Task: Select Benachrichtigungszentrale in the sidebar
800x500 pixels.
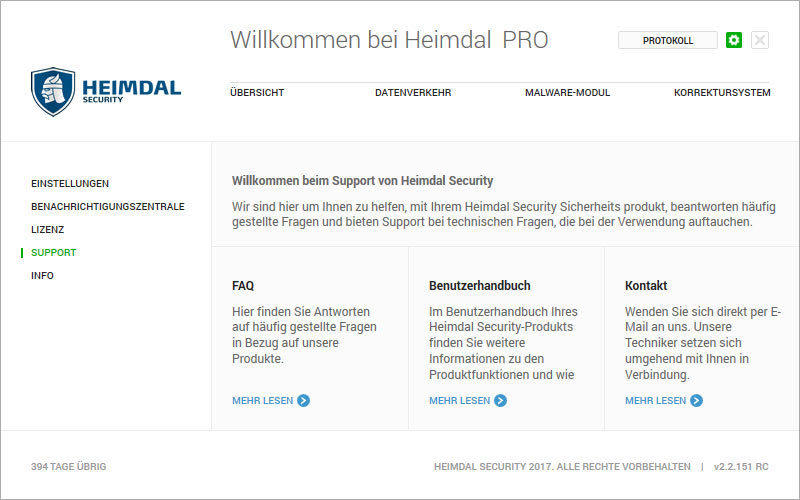Action: [x=108, y=207]
